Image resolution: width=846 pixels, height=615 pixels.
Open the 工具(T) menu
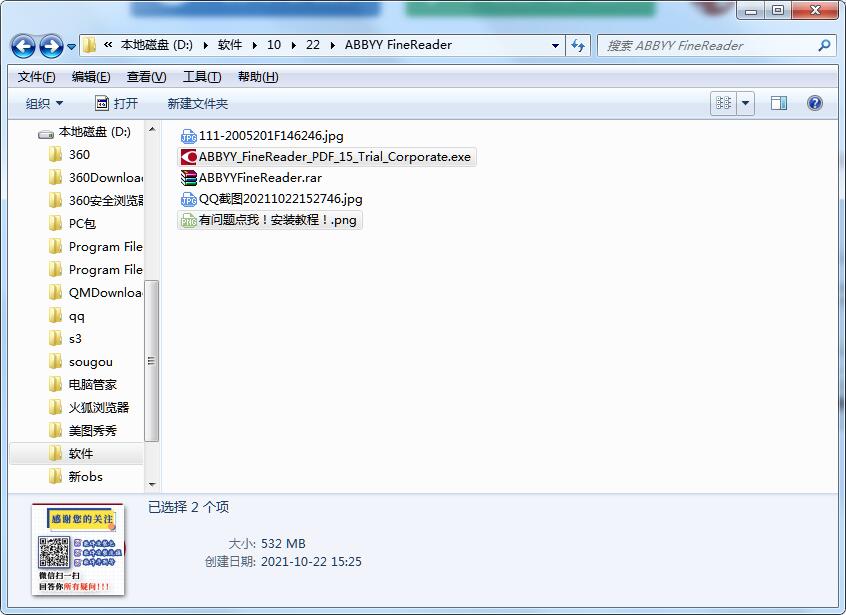tap(202, 77)
